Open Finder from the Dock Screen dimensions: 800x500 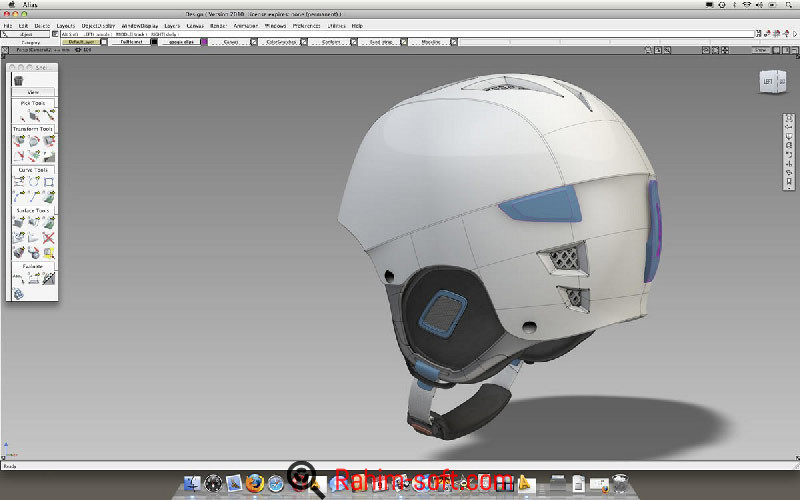click(190, 484)
